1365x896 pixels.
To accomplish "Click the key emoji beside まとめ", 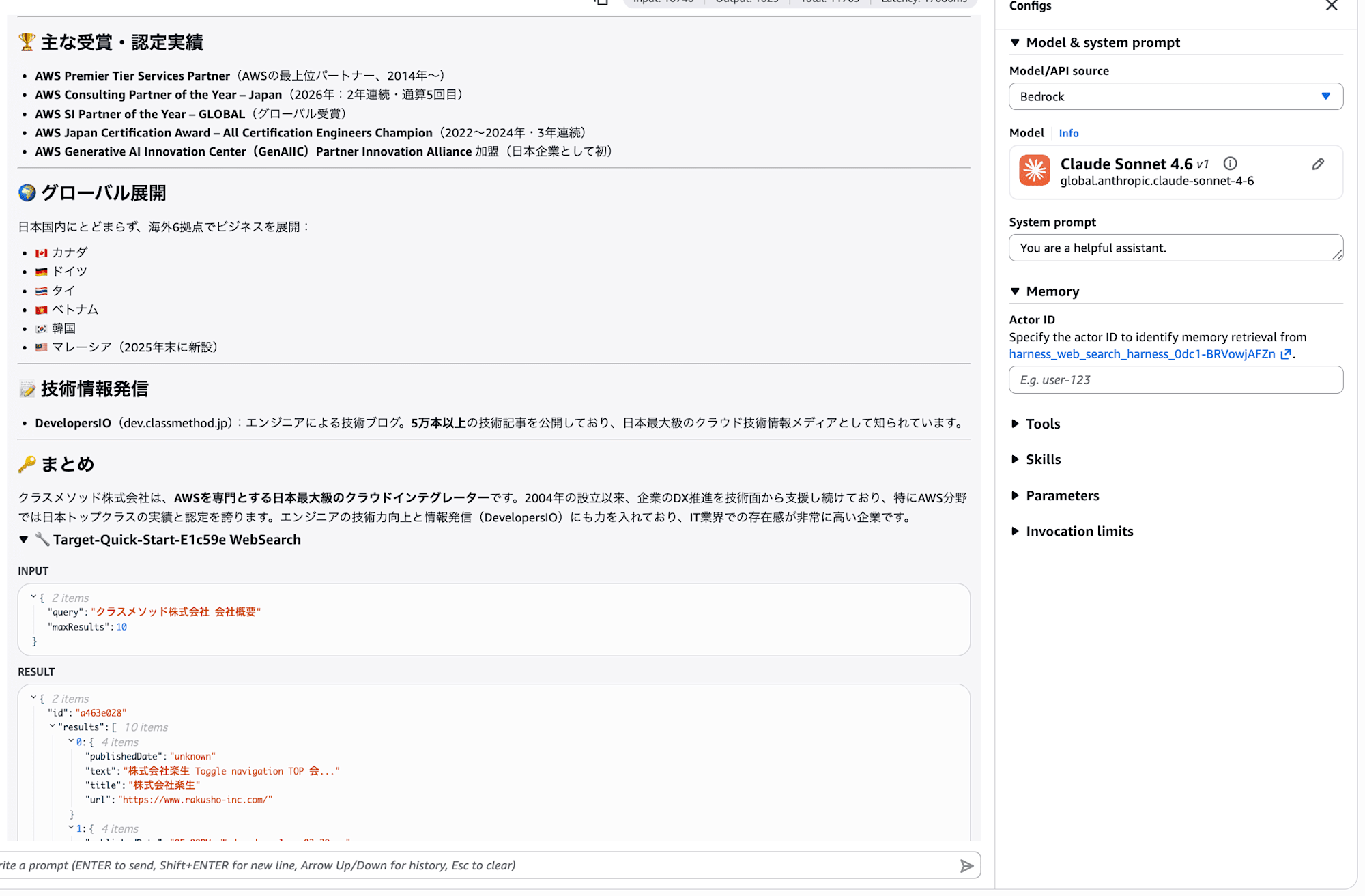I will coord(27,464).
